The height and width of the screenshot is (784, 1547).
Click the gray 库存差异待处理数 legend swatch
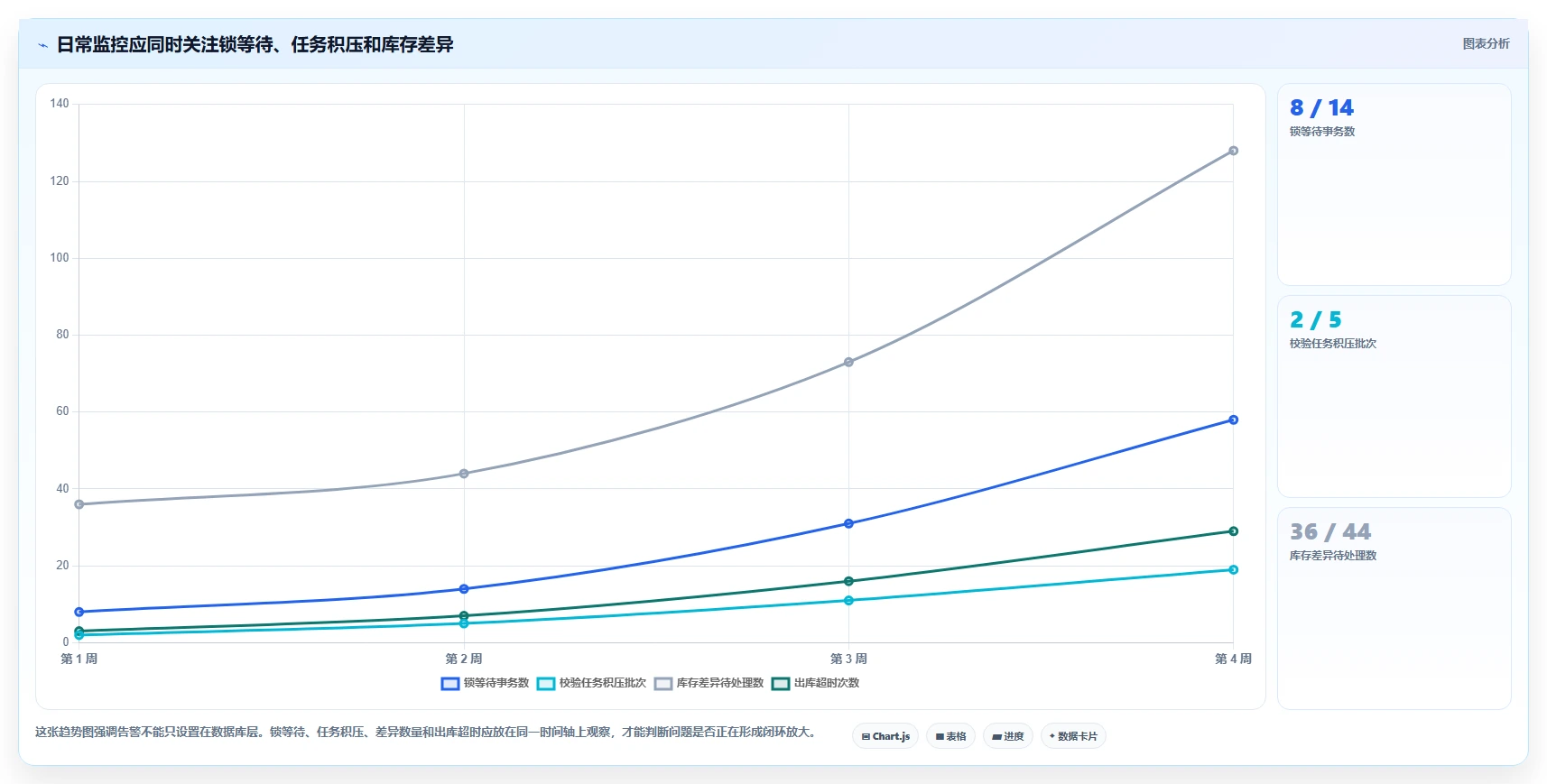(x=663, y=683)
